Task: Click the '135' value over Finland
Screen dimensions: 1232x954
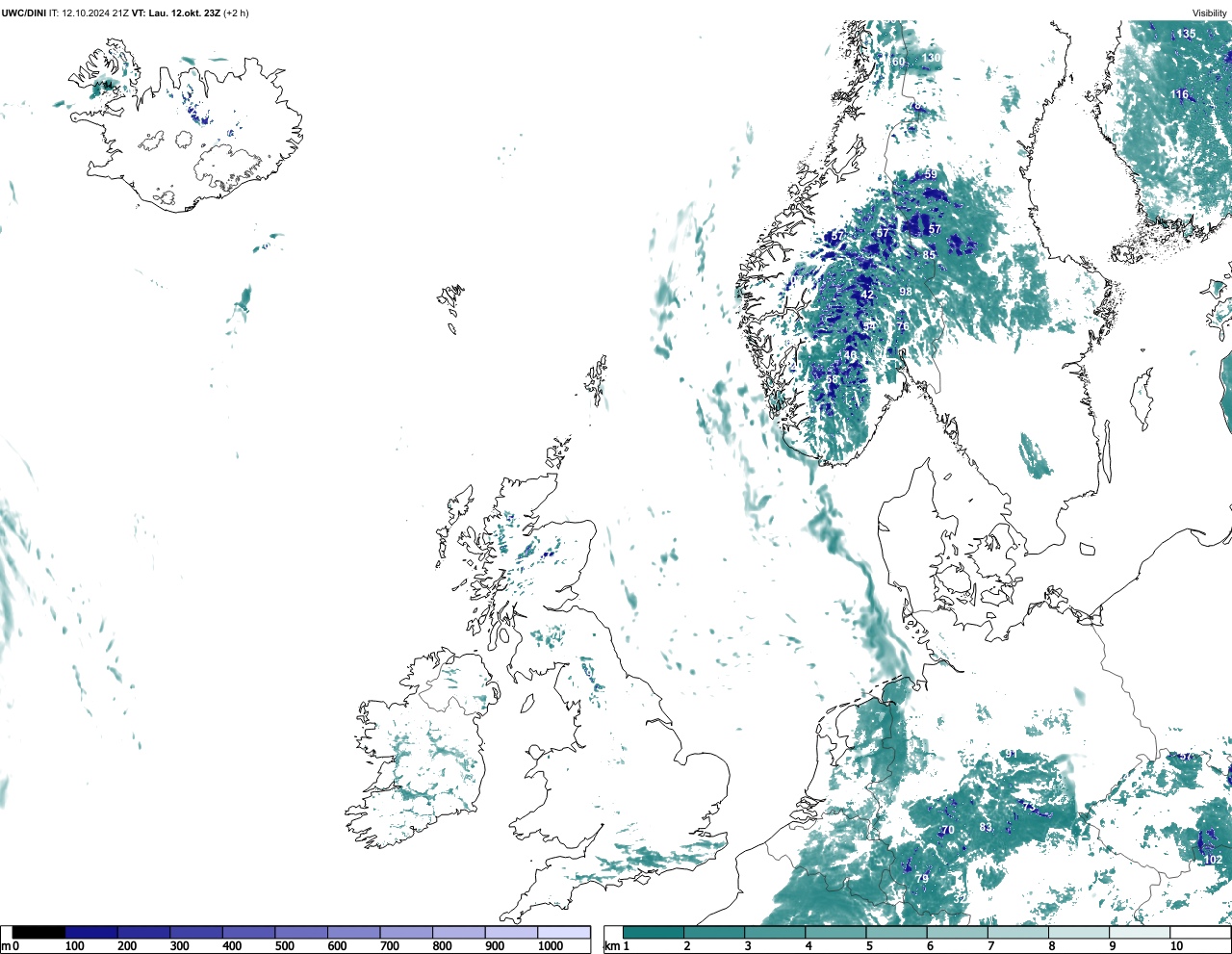Action: click(x=1187, y=34)
